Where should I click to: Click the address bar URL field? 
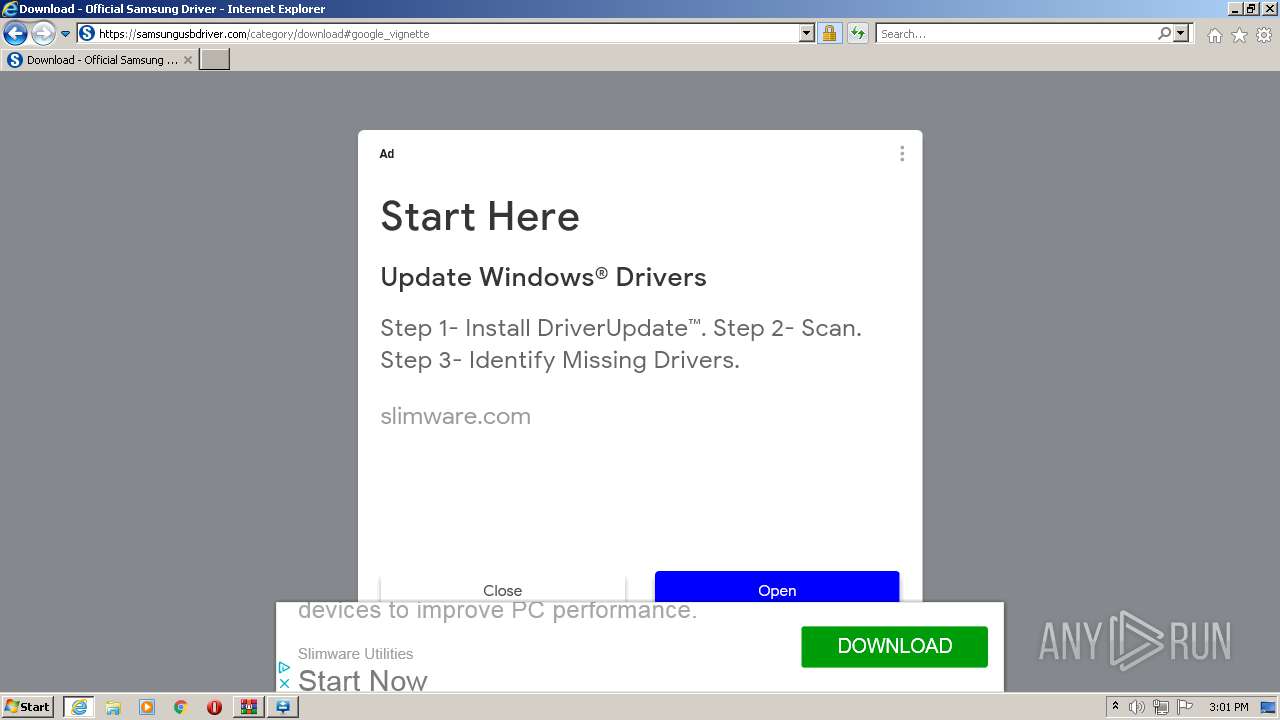coord(446,33)
